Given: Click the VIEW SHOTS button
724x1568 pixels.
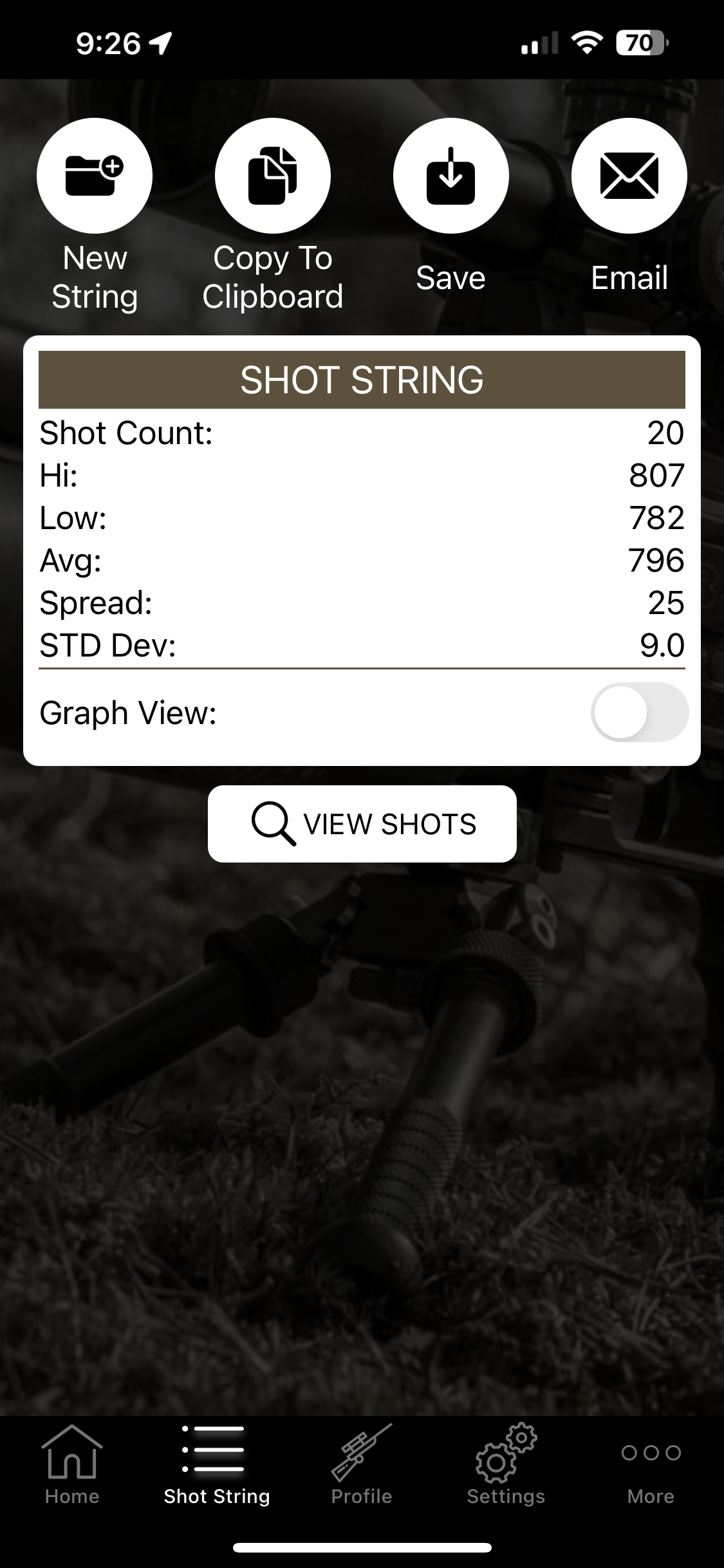Looking at the screenshot, I should coord(362,824).
